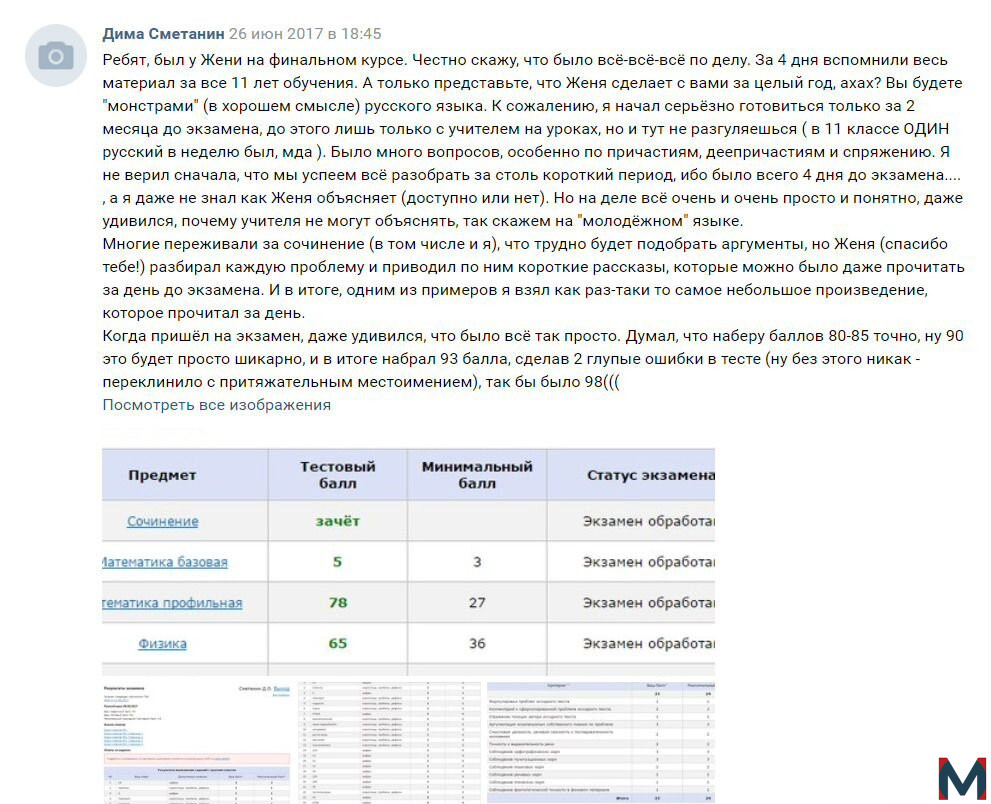This screenshot has width=991, height=804.
Task: Click the Статус экзамена column header
Action: click(651, 475)
